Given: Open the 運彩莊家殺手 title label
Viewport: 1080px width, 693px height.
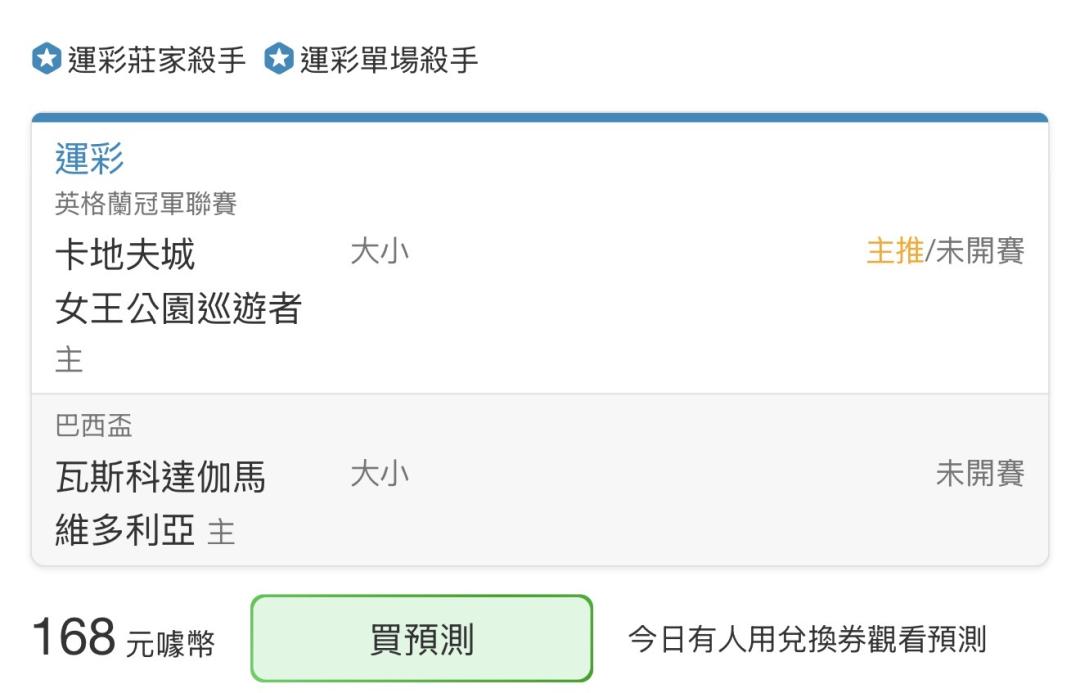Looking at the screenshot, I should tap(156, 60).
